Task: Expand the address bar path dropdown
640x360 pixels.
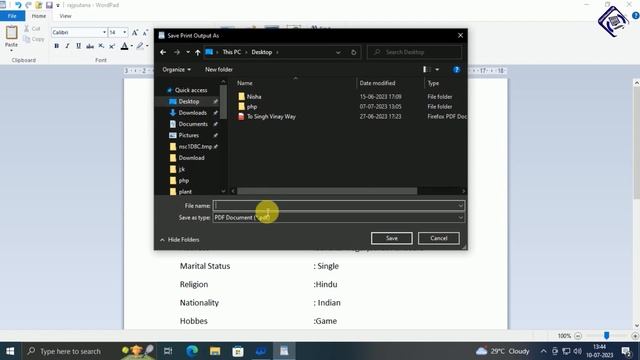Action: (338, 52)
